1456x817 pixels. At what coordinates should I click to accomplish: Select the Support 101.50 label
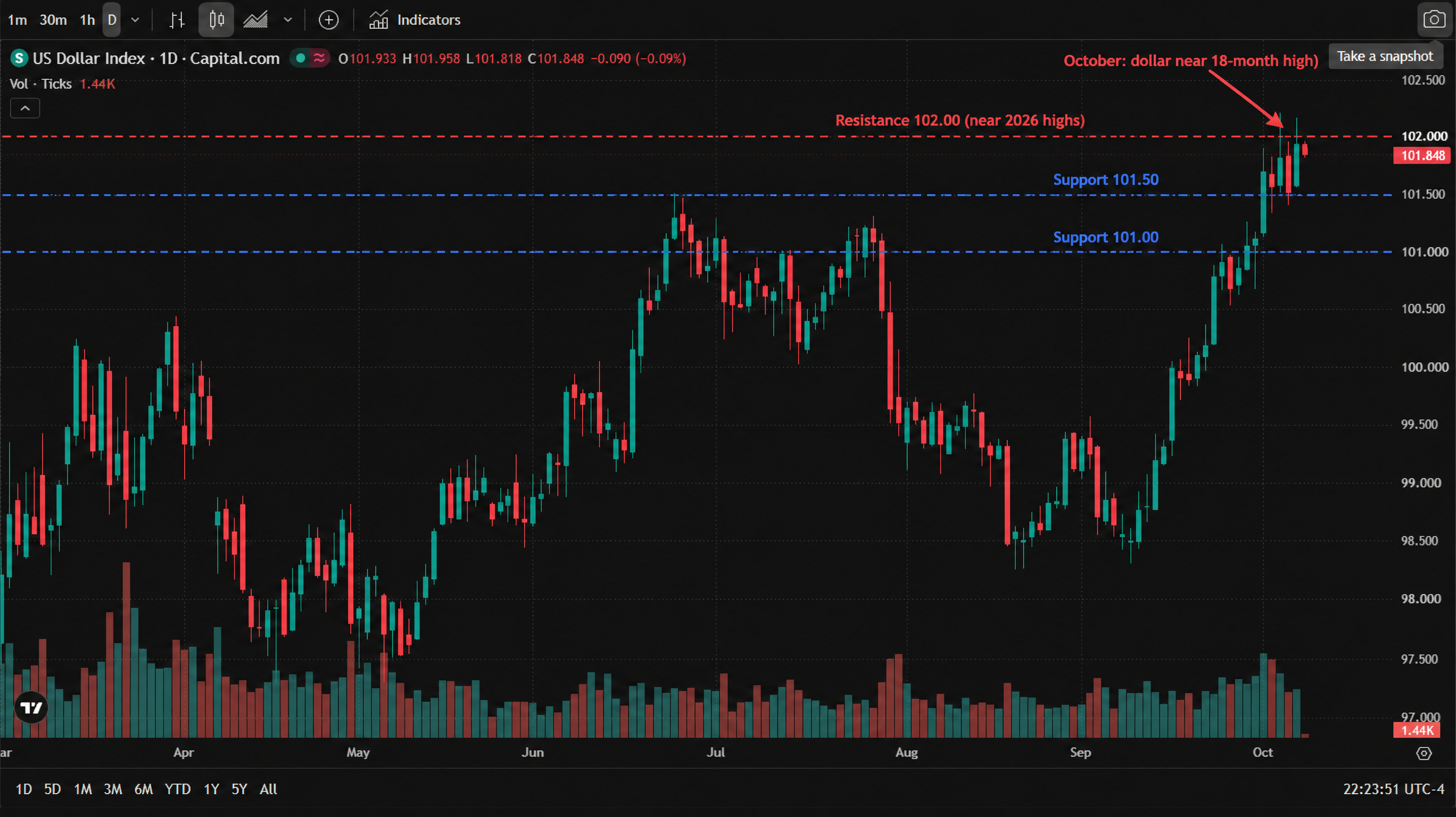(x=1105, y=180)
